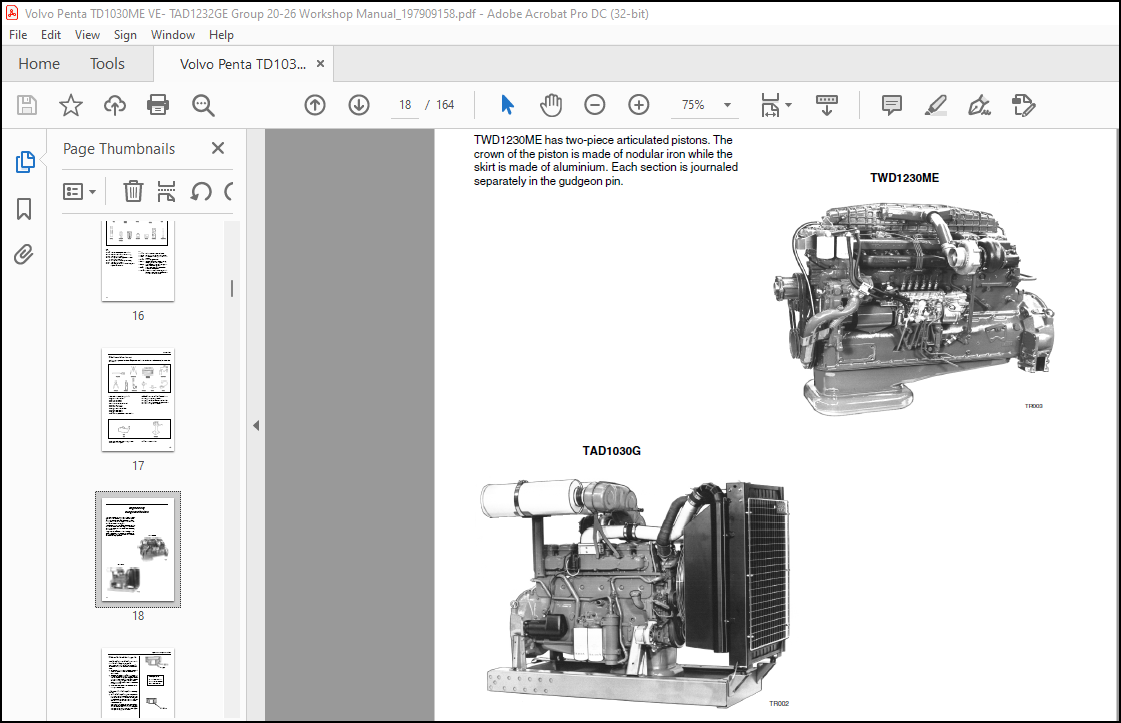Screen dimensions: 1121x723
Task: Add document to starred favorites
Action: [71, 105]
